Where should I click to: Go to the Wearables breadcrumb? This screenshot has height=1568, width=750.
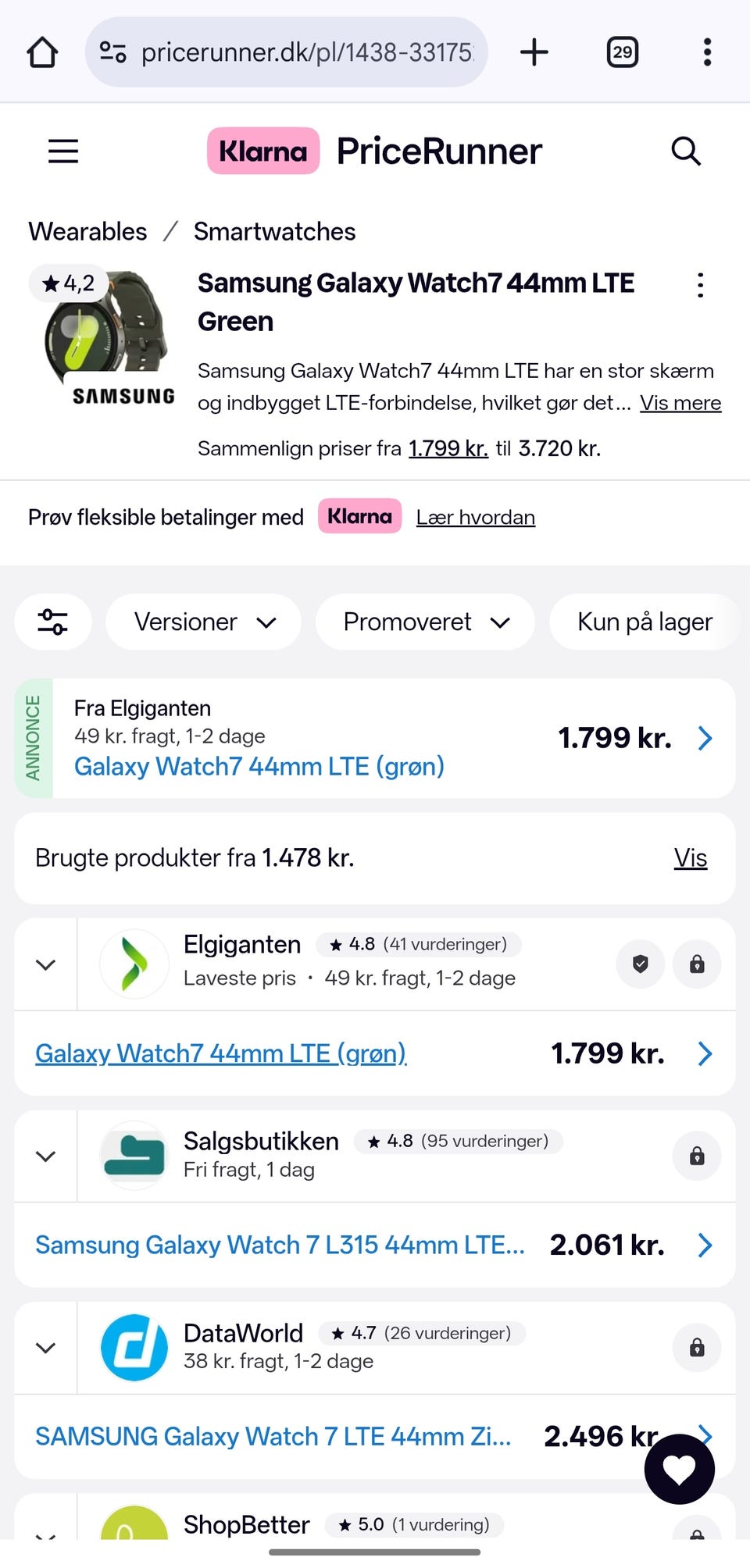tap(87, 232)
